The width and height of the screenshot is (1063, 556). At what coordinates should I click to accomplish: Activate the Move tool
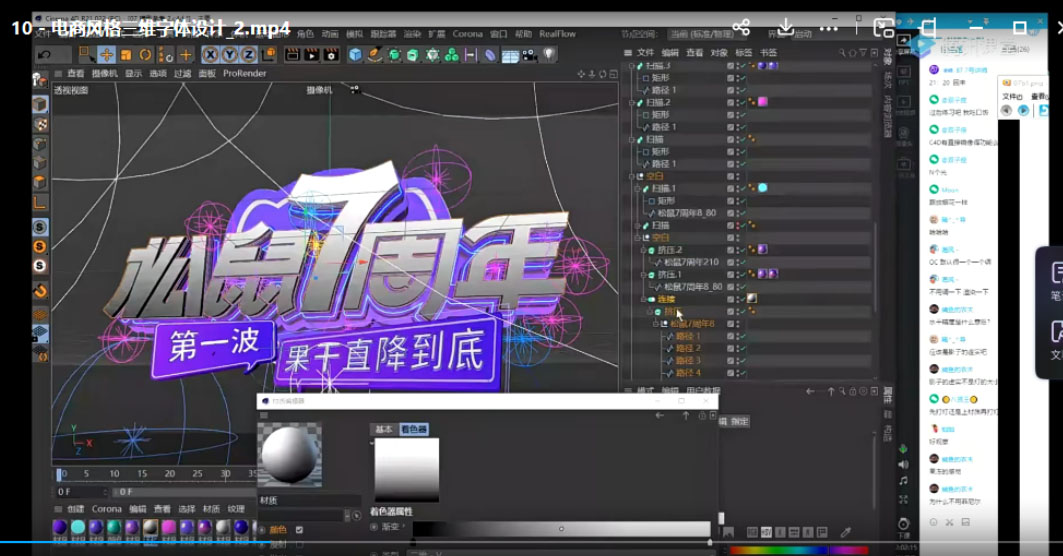(x=106, y=54)
